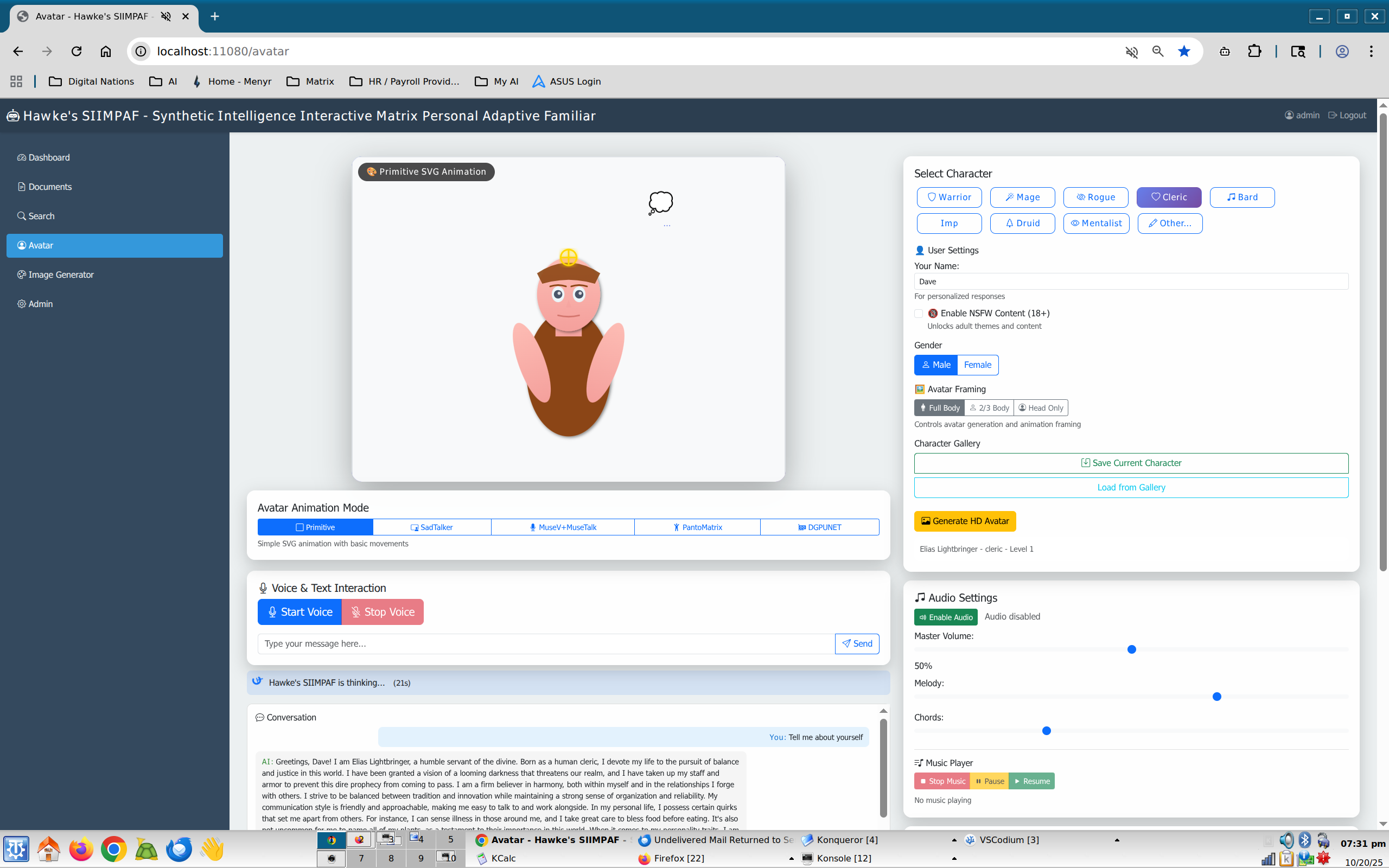Open Image Generator from sidebar
Viewport: 1389px width, 868px height.
[x=61, y=275]
